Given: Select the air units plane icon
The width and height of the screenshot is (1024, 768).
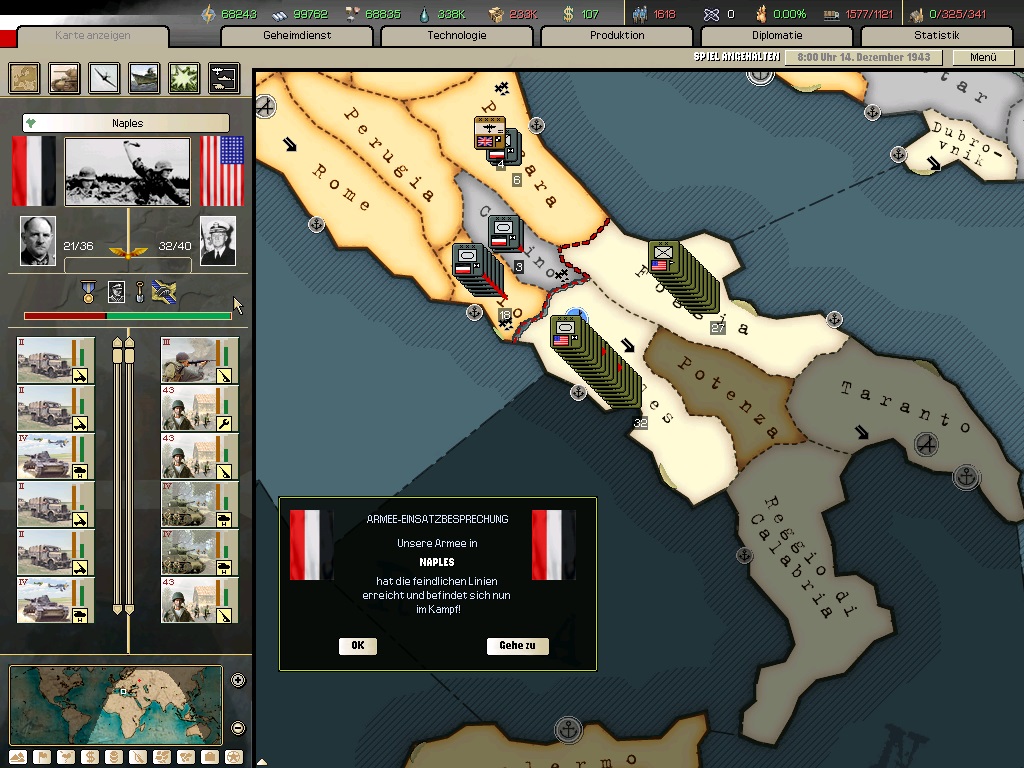Looking at the screenshot, I should 104,78.
